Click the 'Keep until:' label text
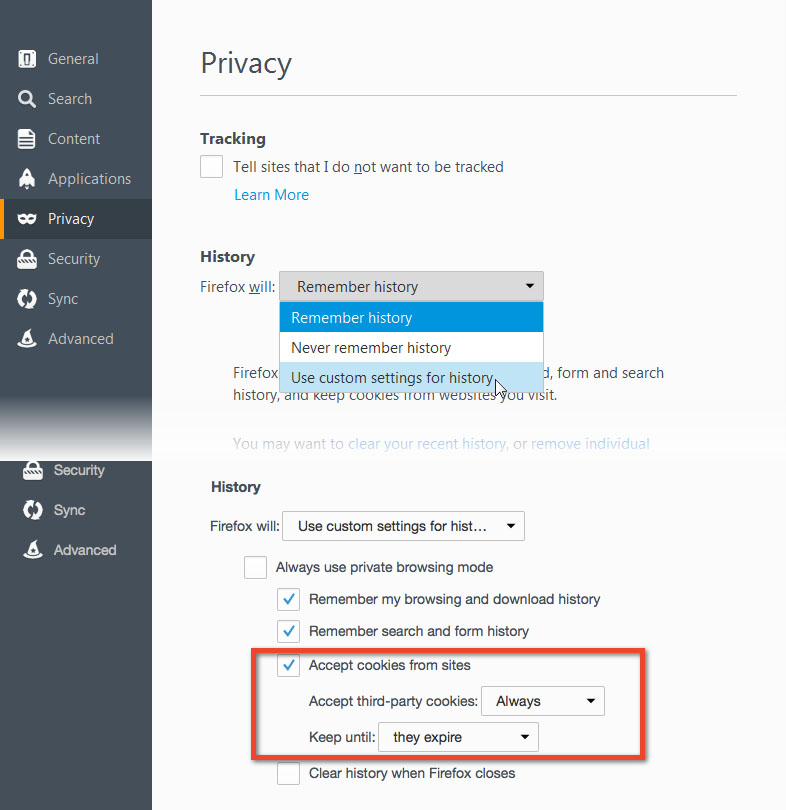786x810 pixels. coord(342,737)
